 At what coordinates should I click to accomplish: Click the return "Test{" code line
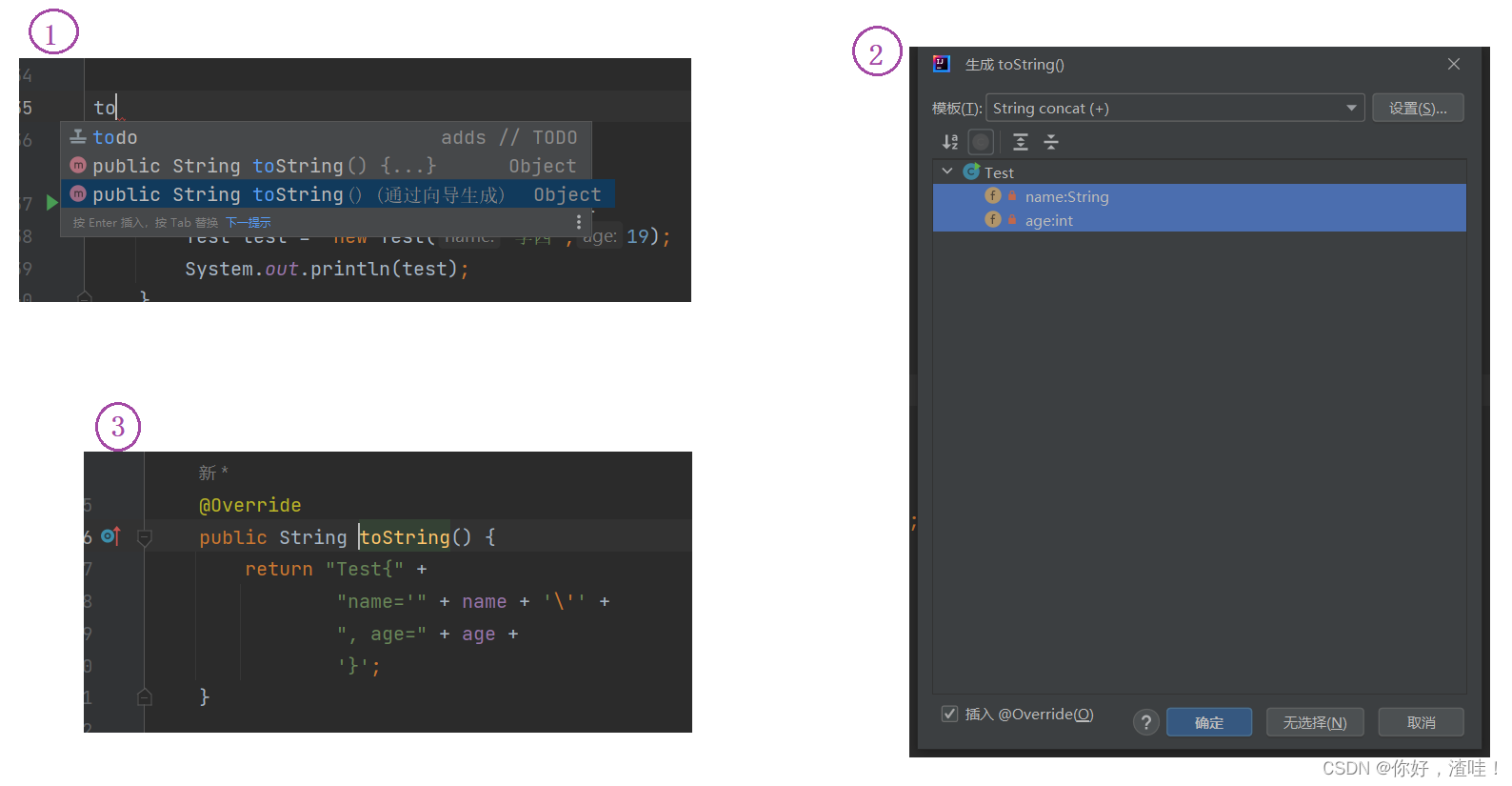point(336,569)
